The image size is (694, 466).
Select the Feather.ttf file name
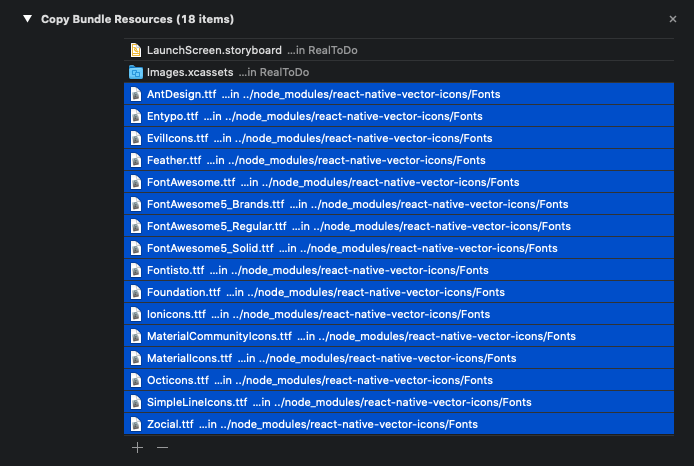(x=174, y=160)
